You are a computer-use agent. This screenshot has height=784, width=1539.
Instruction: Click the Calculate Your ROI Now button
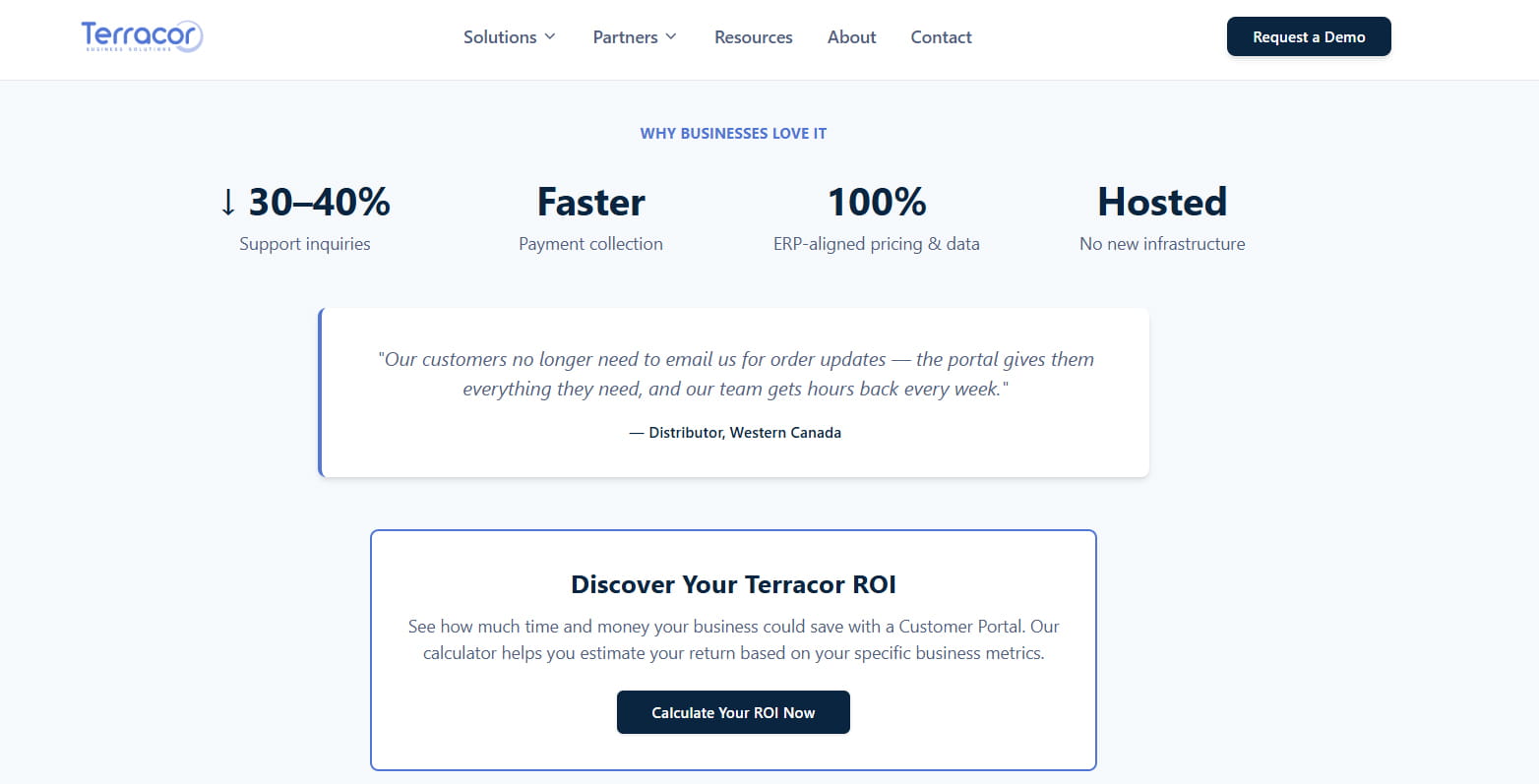pos(733,712)
